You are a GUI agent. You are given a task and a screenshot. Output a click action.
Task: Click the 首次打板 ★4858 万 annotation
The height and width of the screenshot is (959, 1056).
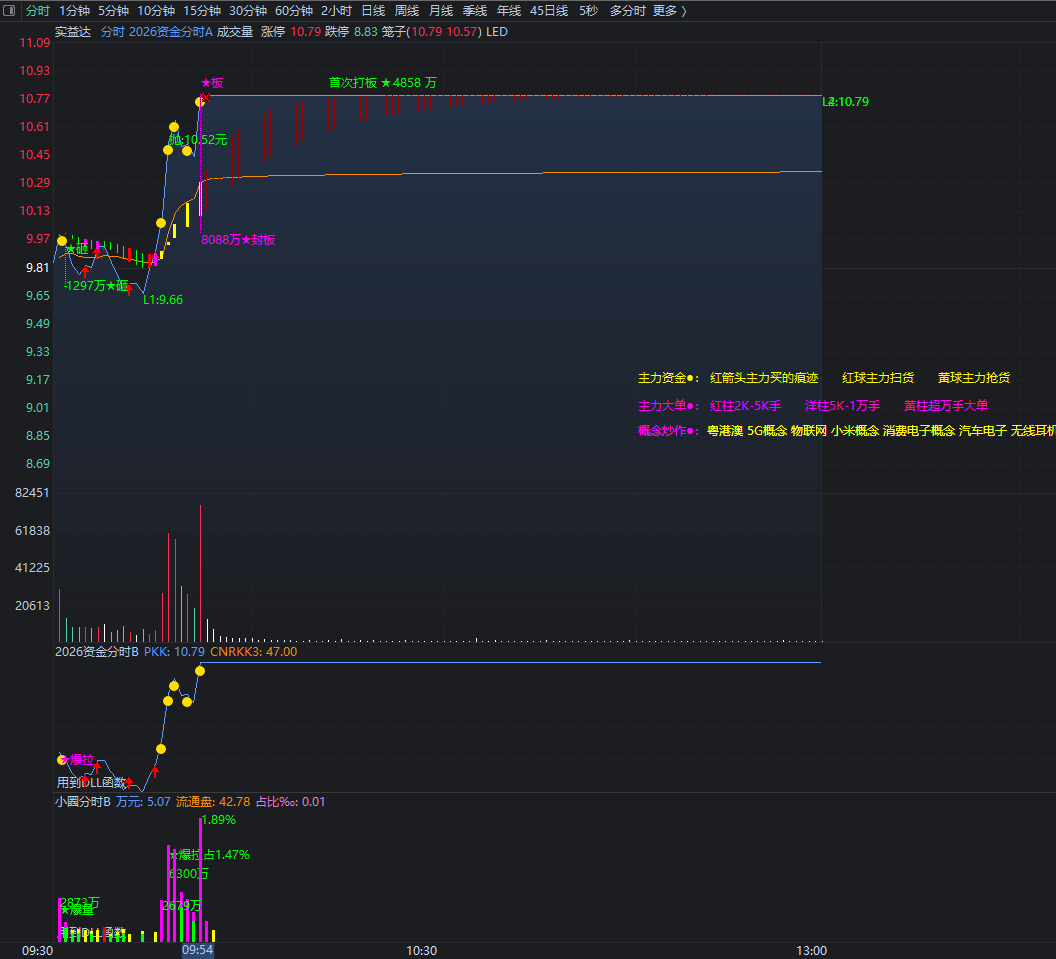click(383, 83)
